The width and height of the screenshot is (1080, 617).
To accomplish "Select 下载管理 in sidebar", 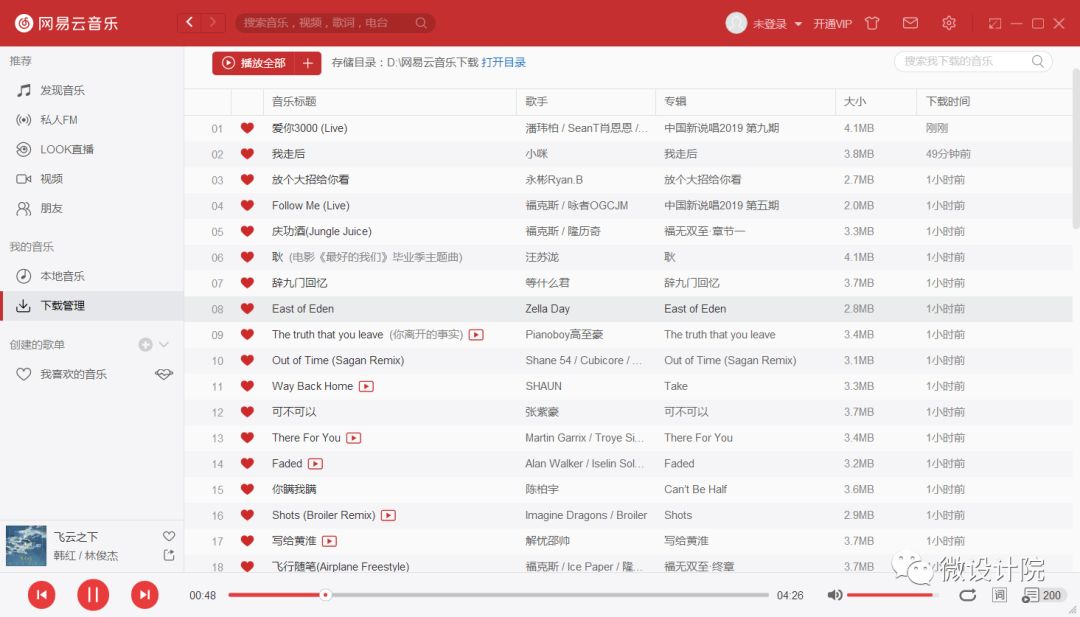I will coord(92,306).
